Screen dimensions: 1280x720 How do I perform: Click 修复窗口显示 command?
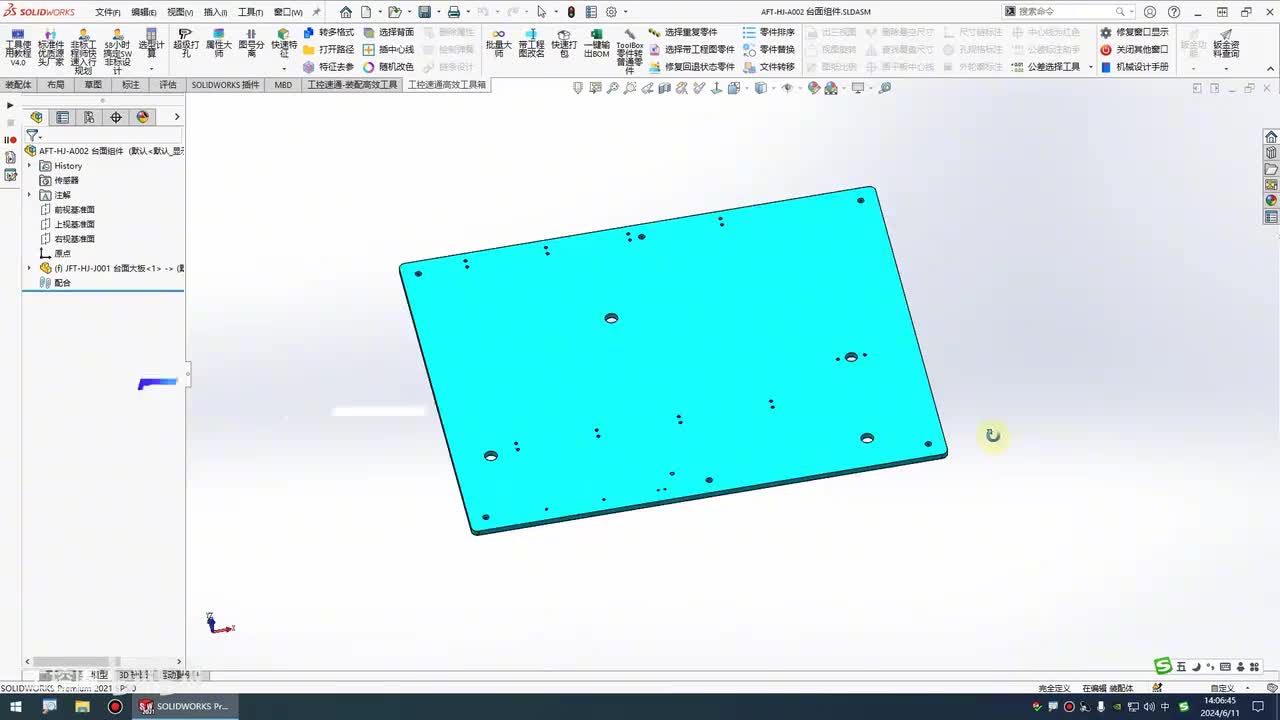pos(1134,32)
